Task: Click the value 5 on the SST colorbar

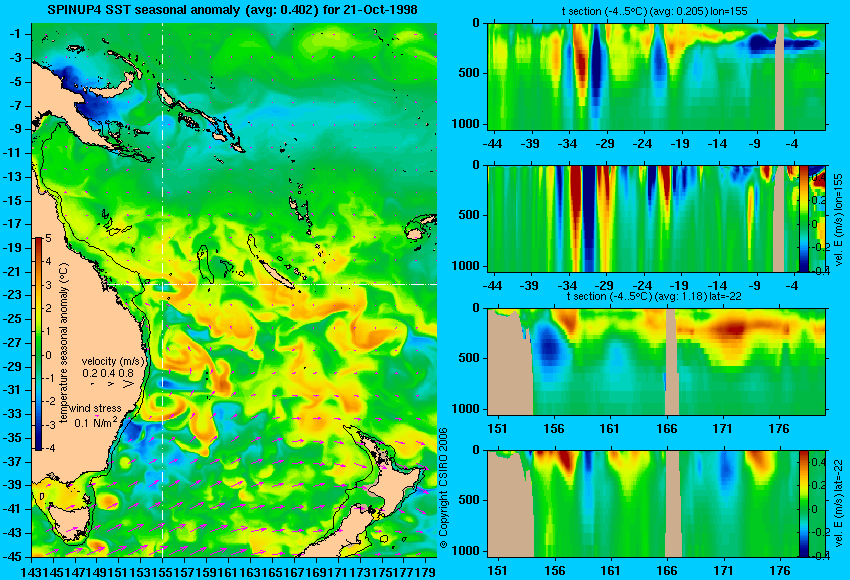Action: [x=48, y=238]
